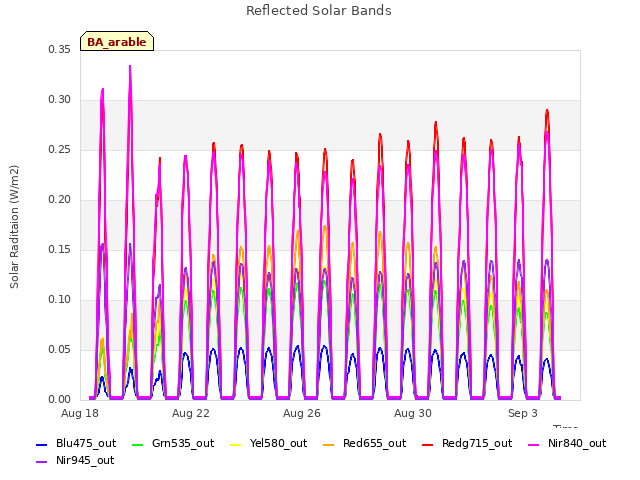The width and height of the screenshot is (640, 480).
Task: Click the blue Blu475_out color swatch
Action: coord(42,444)
